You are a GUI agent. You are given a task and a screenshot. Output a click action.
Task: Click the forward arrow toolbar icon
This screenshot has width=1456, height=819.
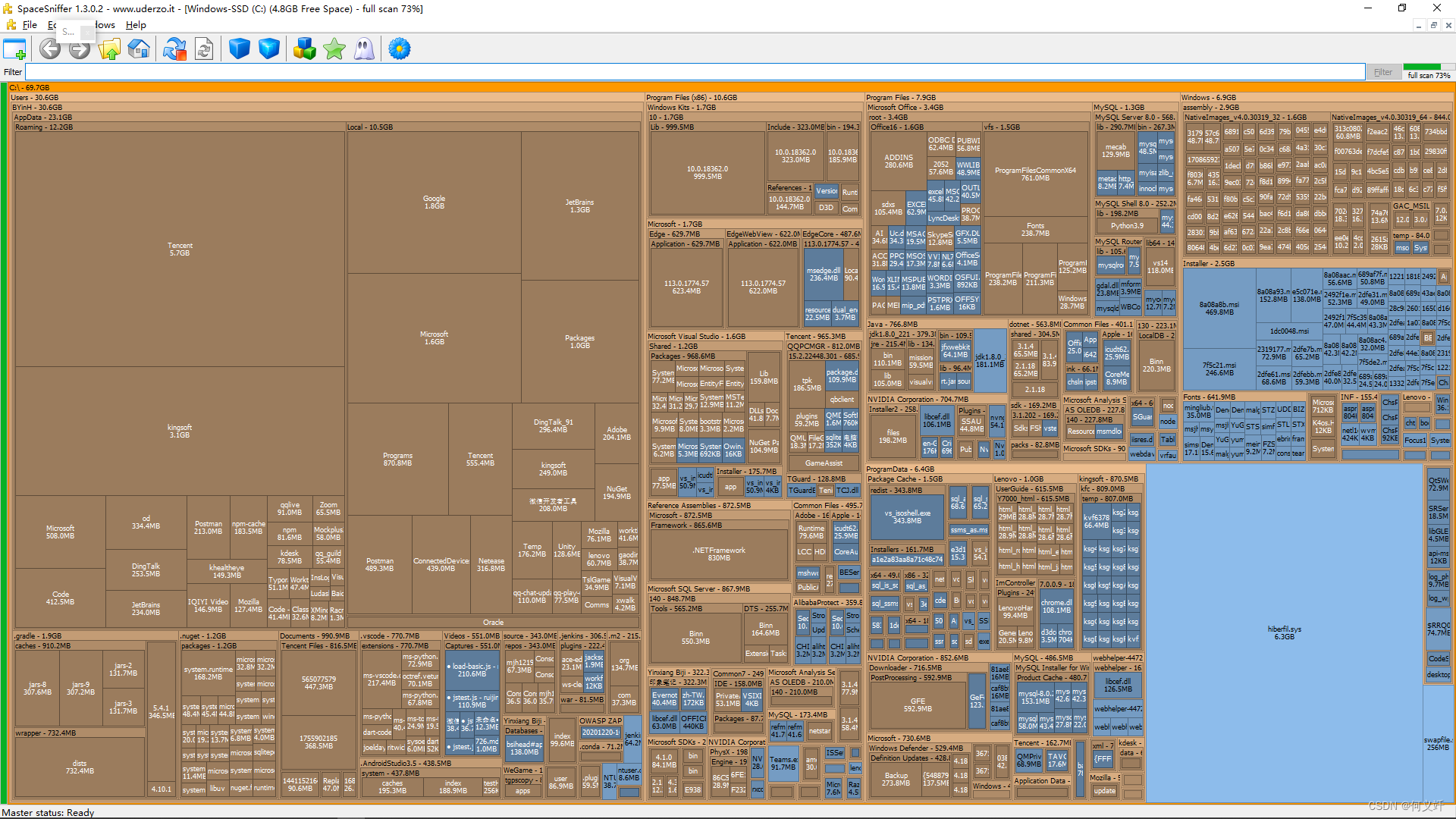pyautogui.click(x=80, y=49)
